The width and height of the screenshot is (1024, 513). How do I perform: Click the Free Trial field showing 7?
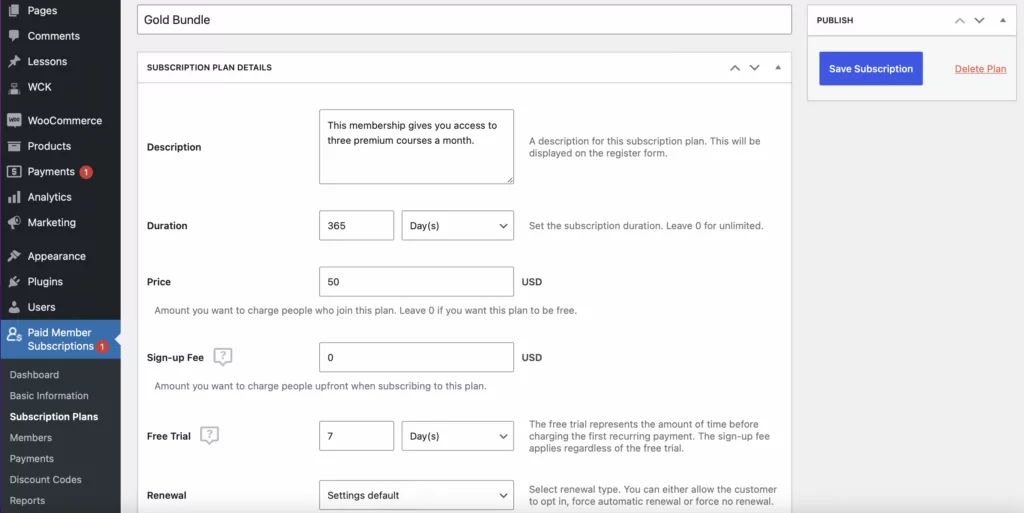tap(357, 436)
